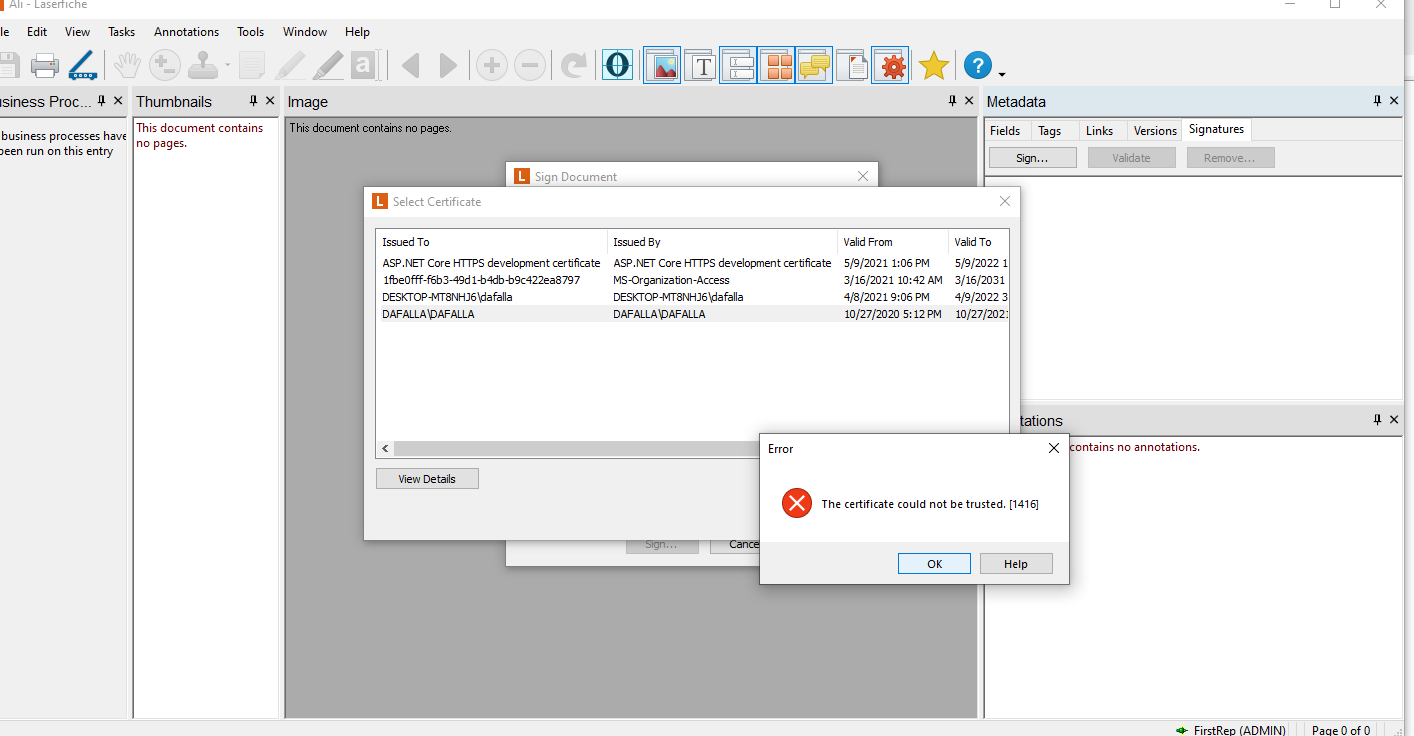Click the yellow star favorites icon

pyautogui.click(x=933, y=66)
